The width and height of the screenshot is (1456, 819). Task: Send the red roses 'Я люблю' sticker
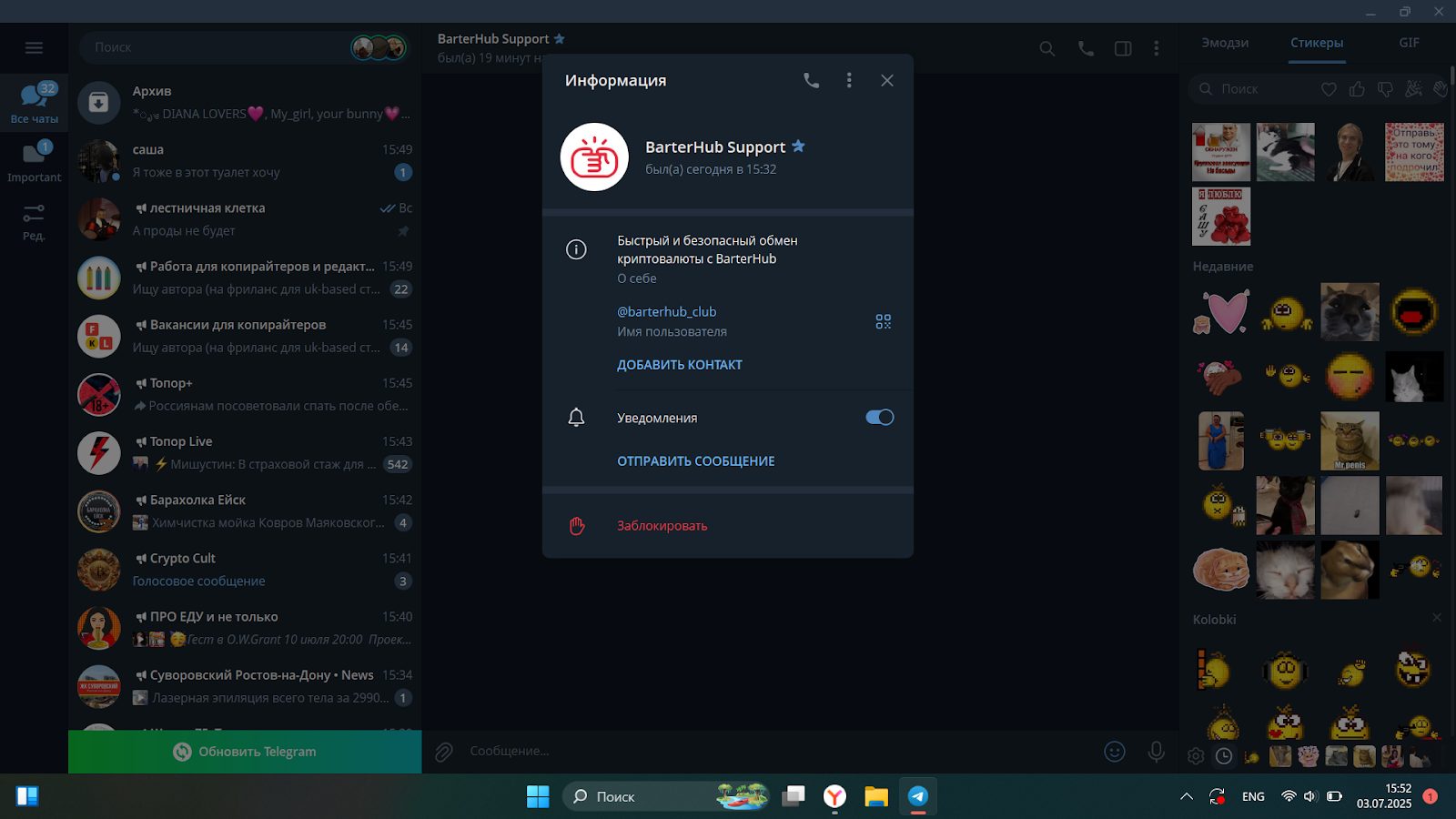[1221, 217]
